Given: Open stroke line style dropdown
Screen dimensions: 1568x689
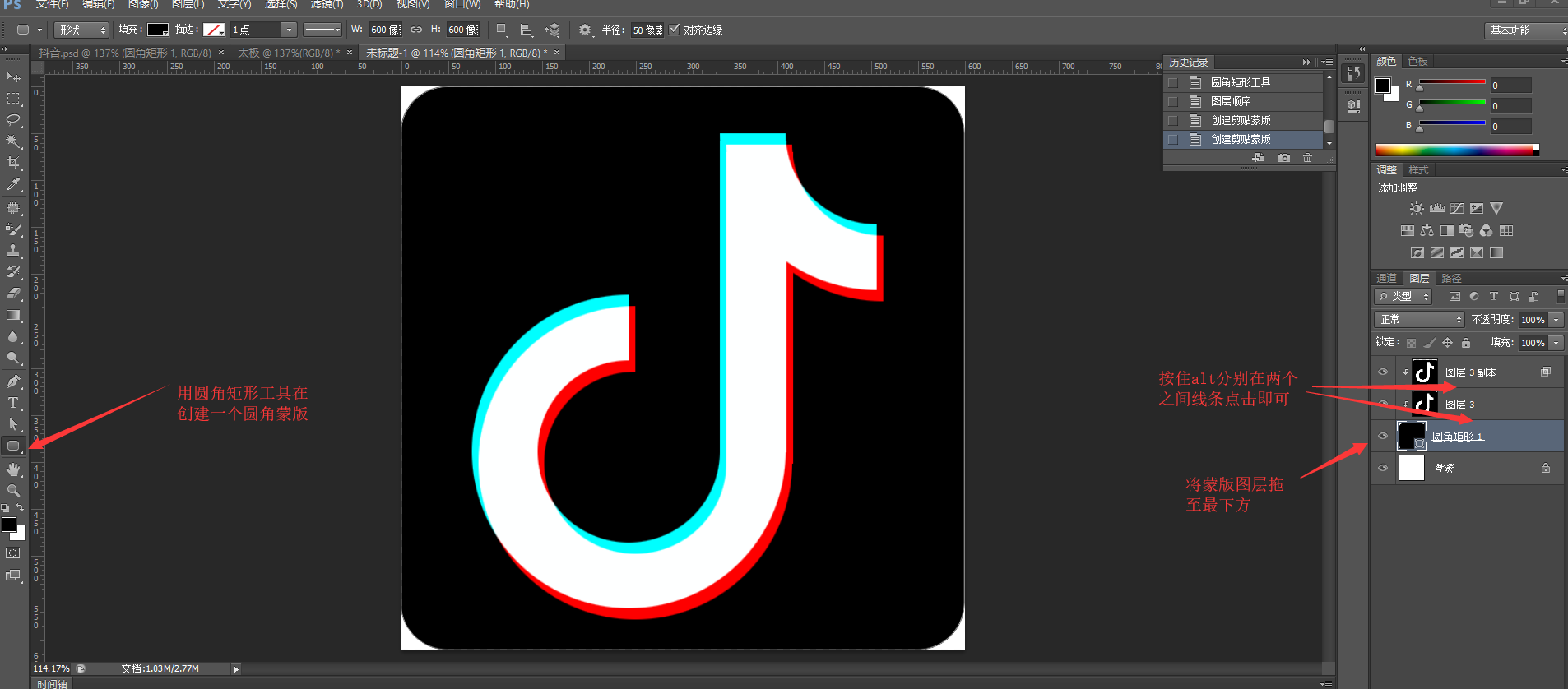Looking at the screenshot, I should [x=322, y=30].
